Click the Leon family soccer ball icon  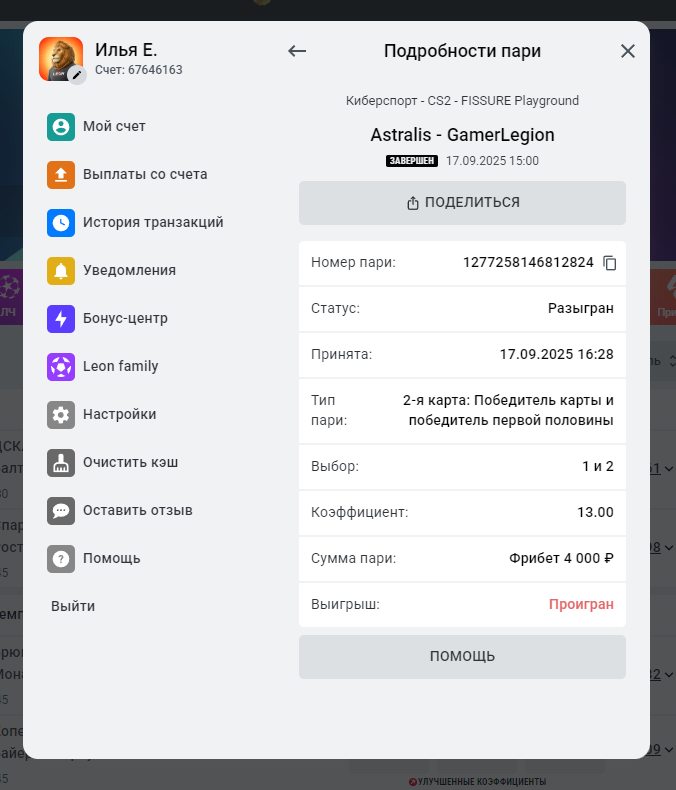pos(61,367)
